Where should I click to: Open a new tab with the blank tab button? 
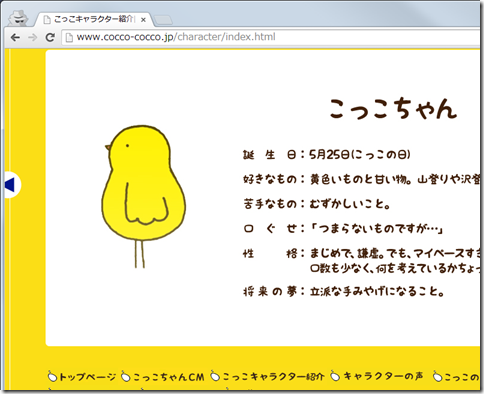[x=163, y=20]
